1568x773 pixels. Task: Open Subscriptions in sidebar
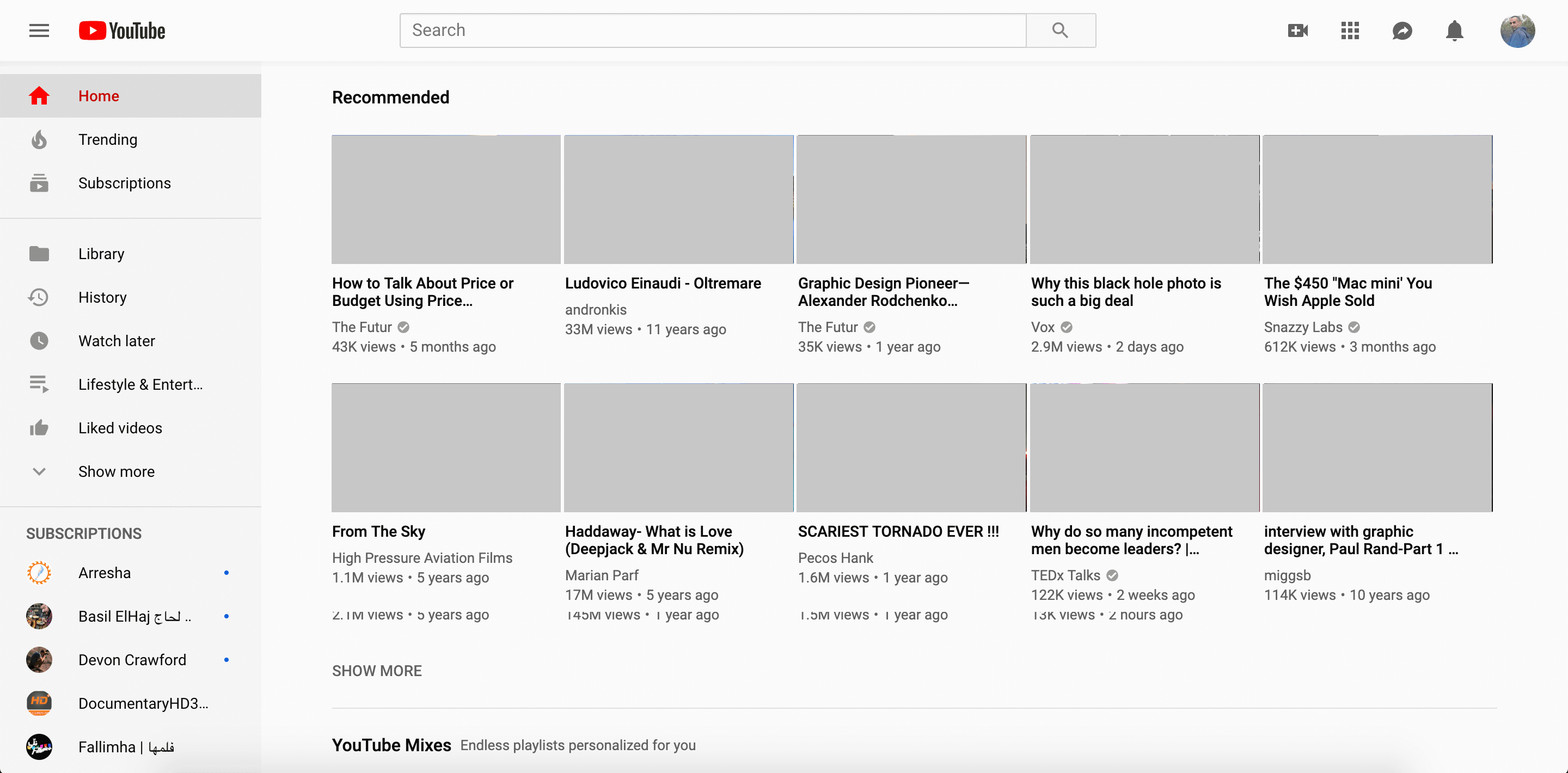tap(124, 183)
